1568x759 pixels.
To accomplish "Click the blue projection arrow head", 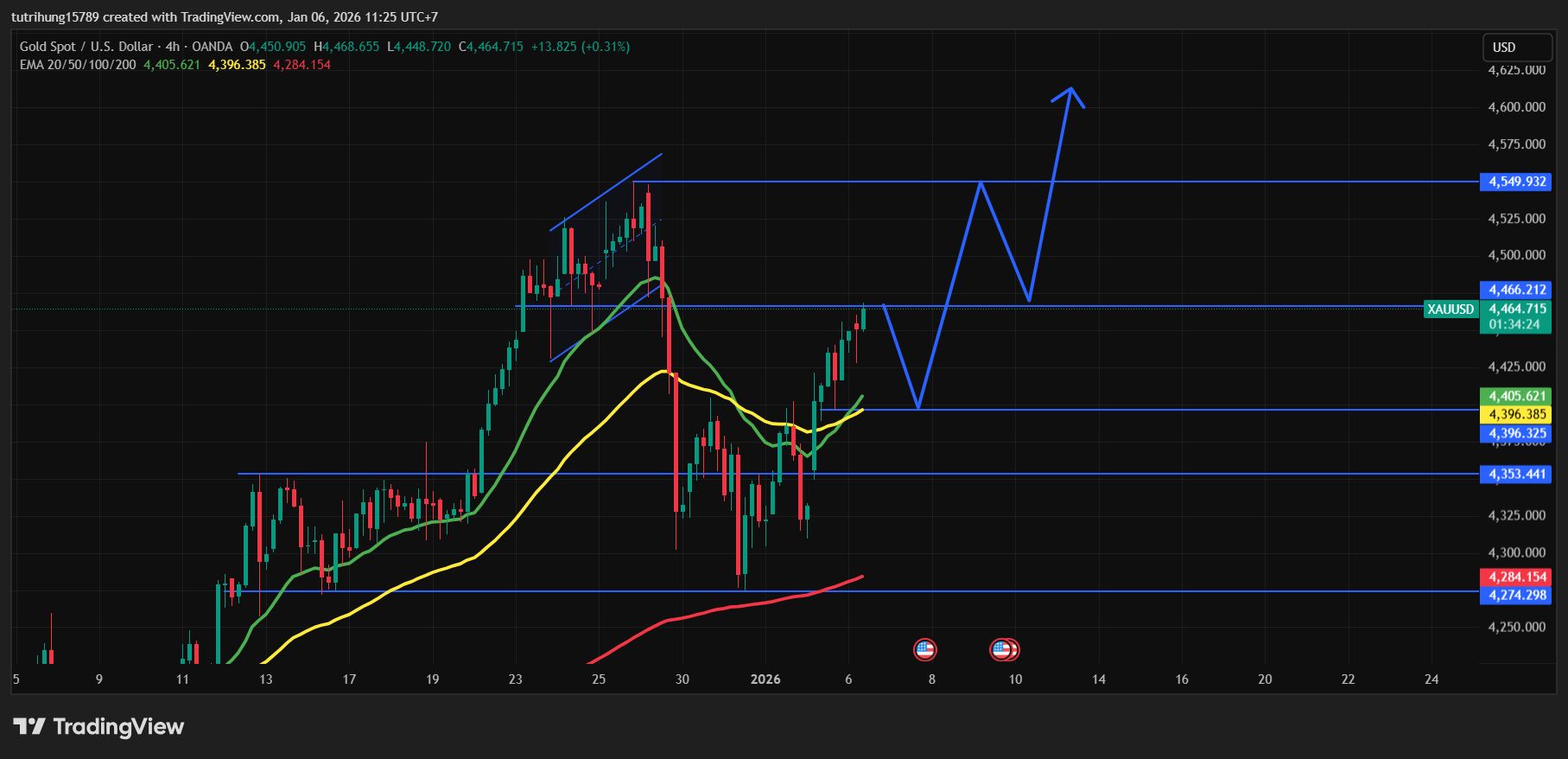I will click(x=1070, y=92).
